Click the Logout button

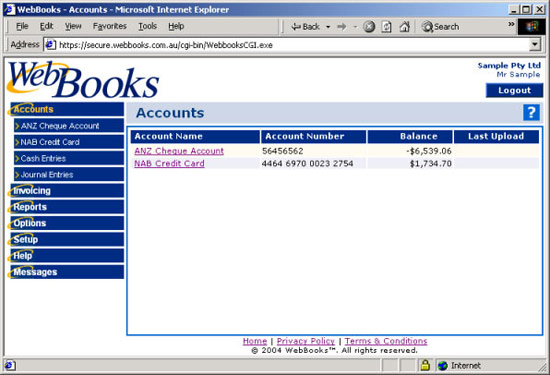click(514, 91)
